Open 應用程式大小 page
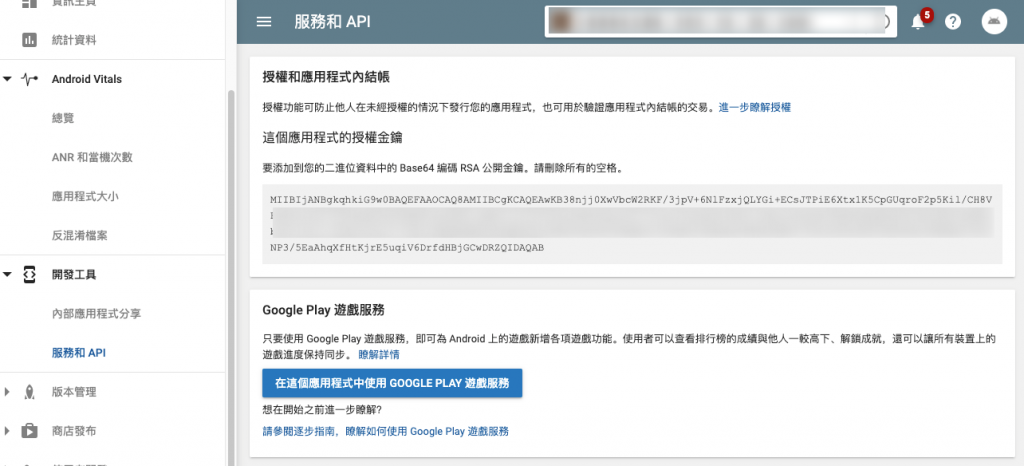1024x466 pixels. coord(85,196)
